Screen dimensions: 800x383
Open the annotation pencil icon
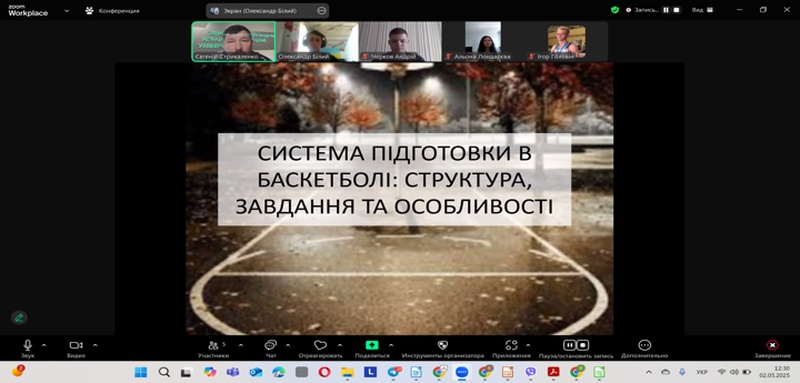tap(19, 318)
